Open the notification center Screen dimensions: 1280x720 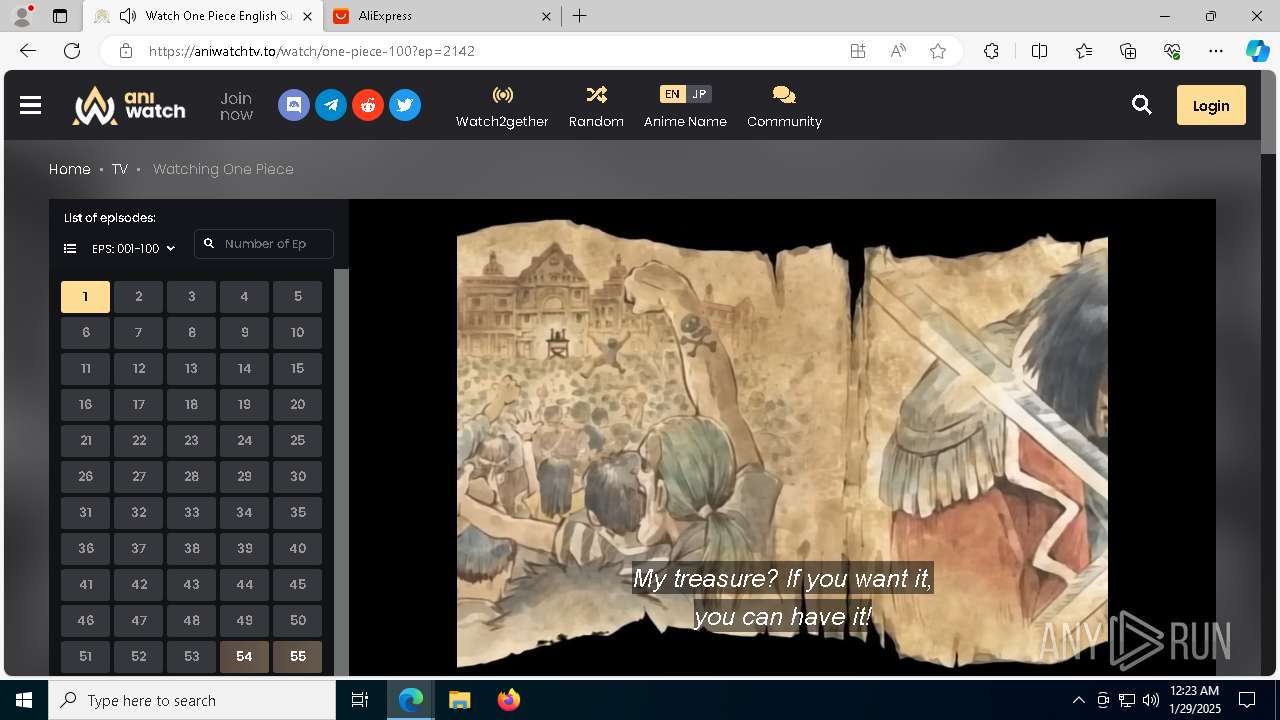point(1247,700)
